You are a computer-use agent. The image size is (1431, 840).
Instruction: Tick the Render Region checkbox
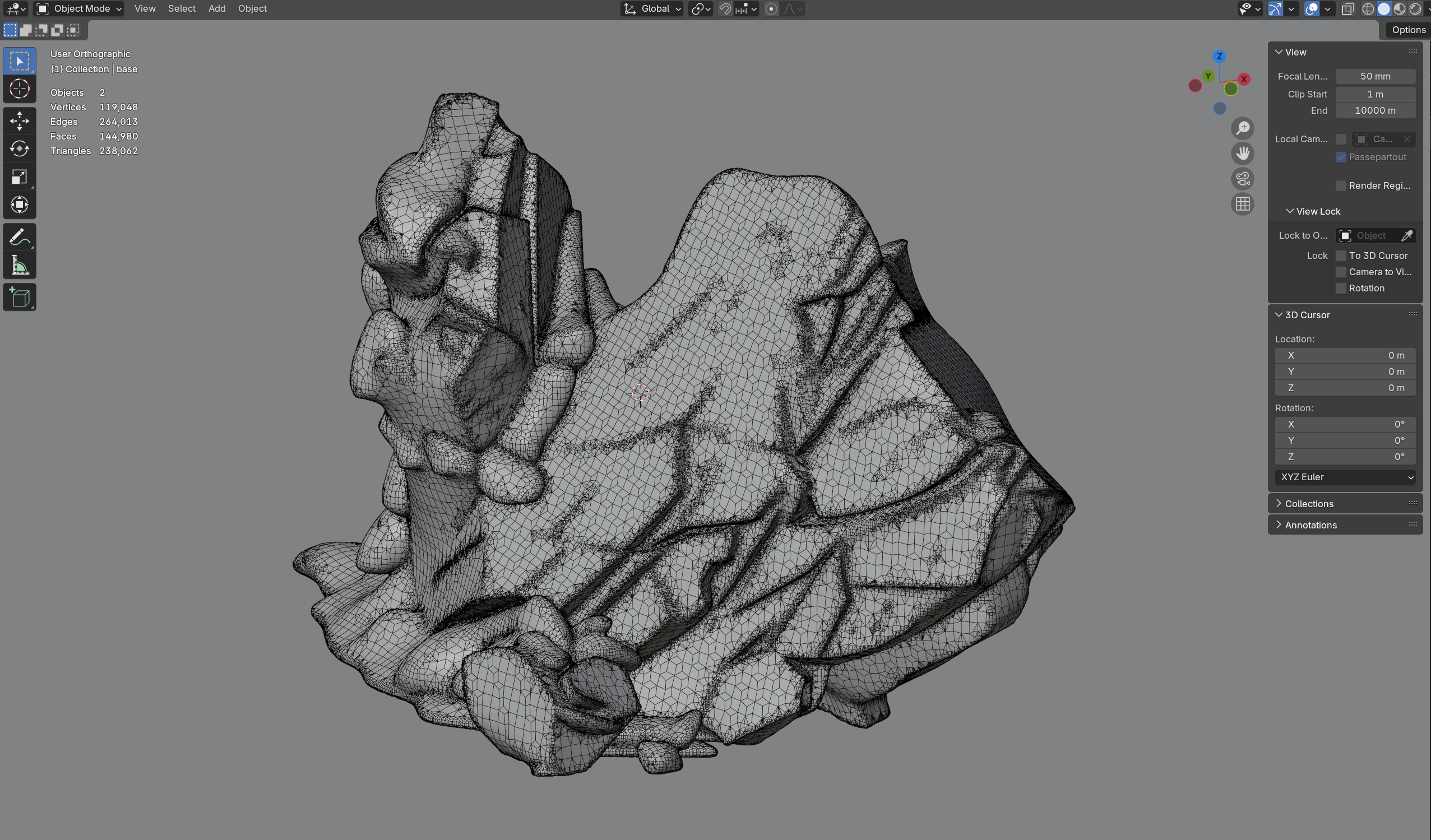point(1341,185)
